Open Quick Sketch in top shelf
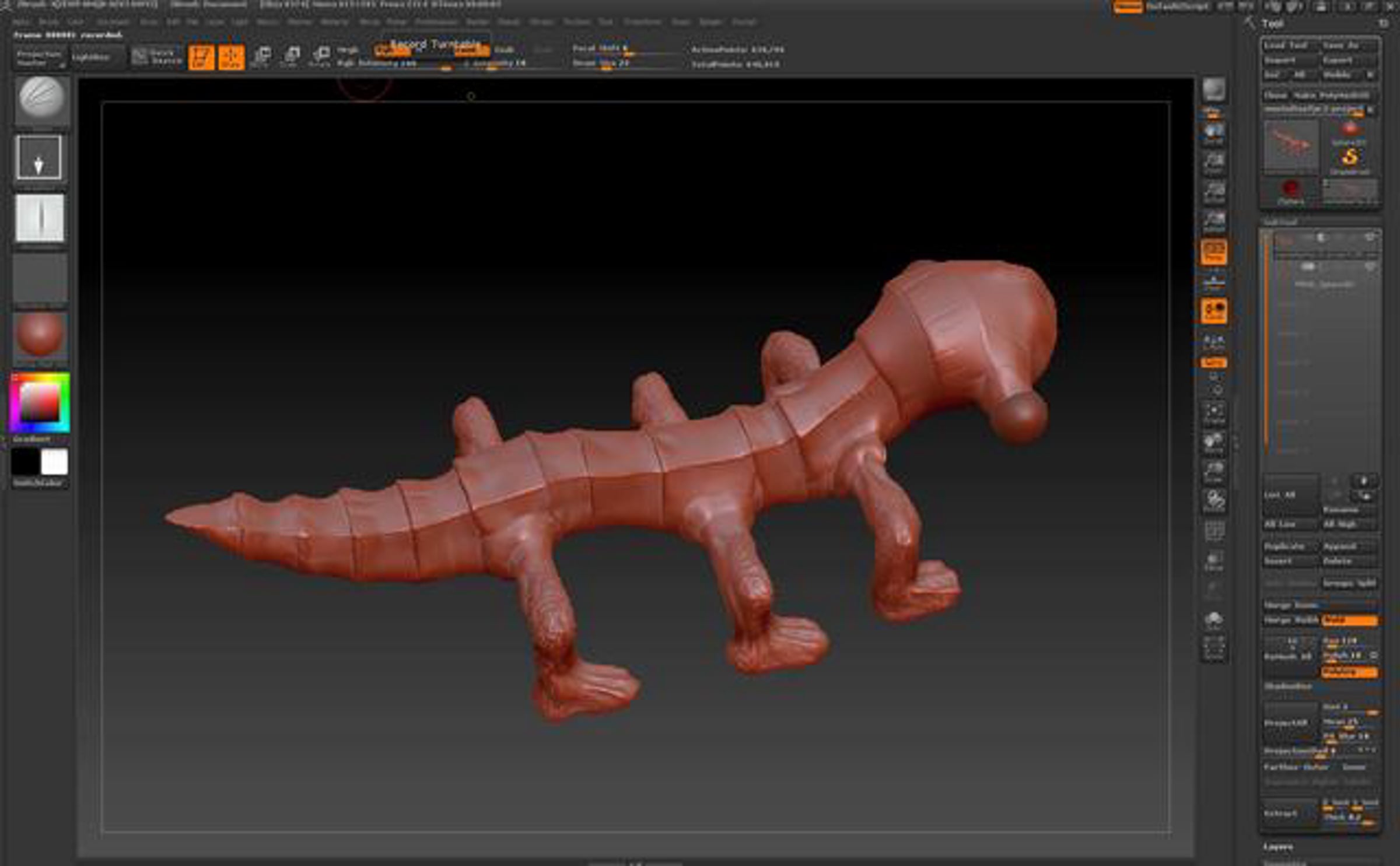 tap(156, 57)
